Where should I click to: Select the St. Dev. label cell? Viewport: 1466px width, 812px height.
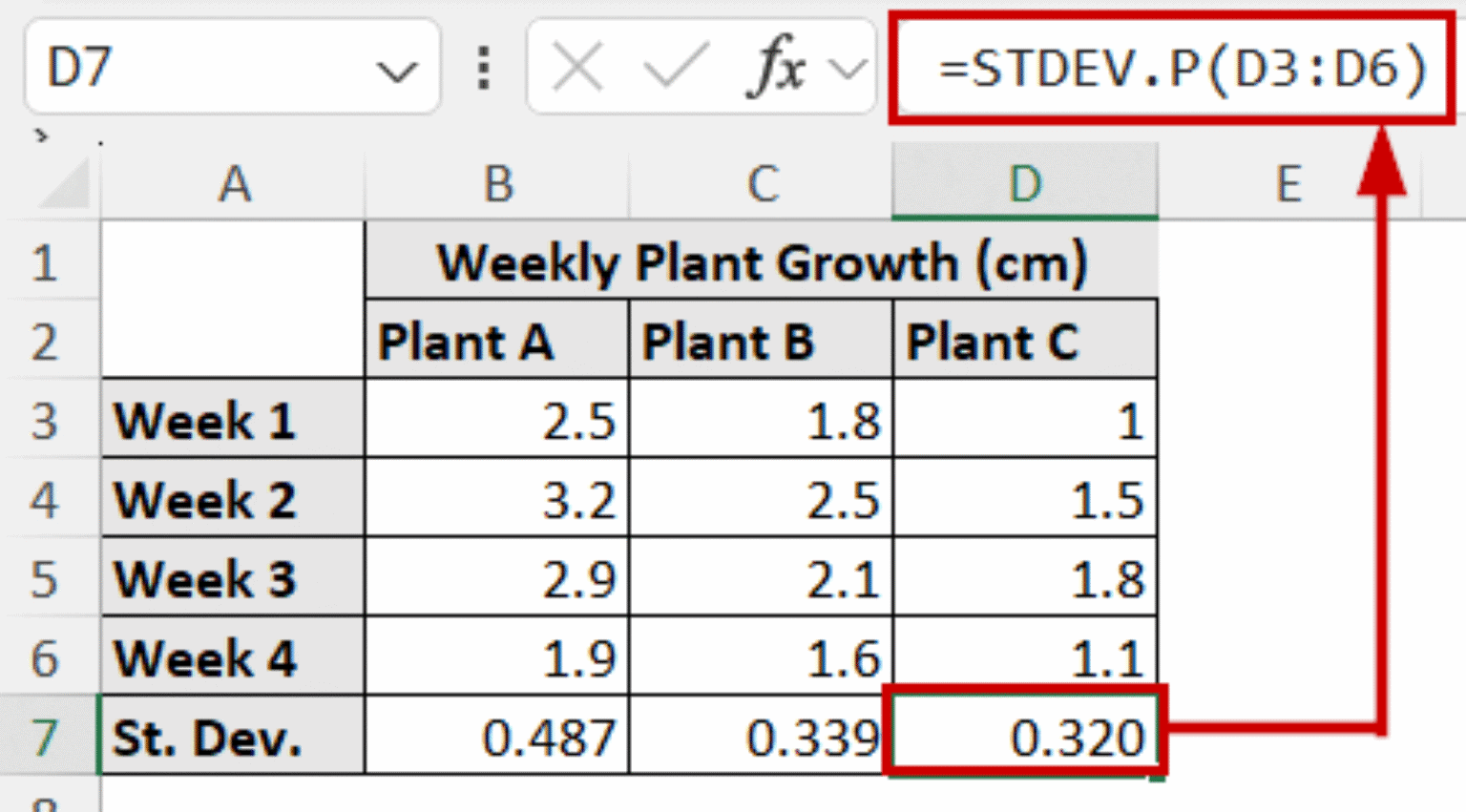[x=232, y=735]
